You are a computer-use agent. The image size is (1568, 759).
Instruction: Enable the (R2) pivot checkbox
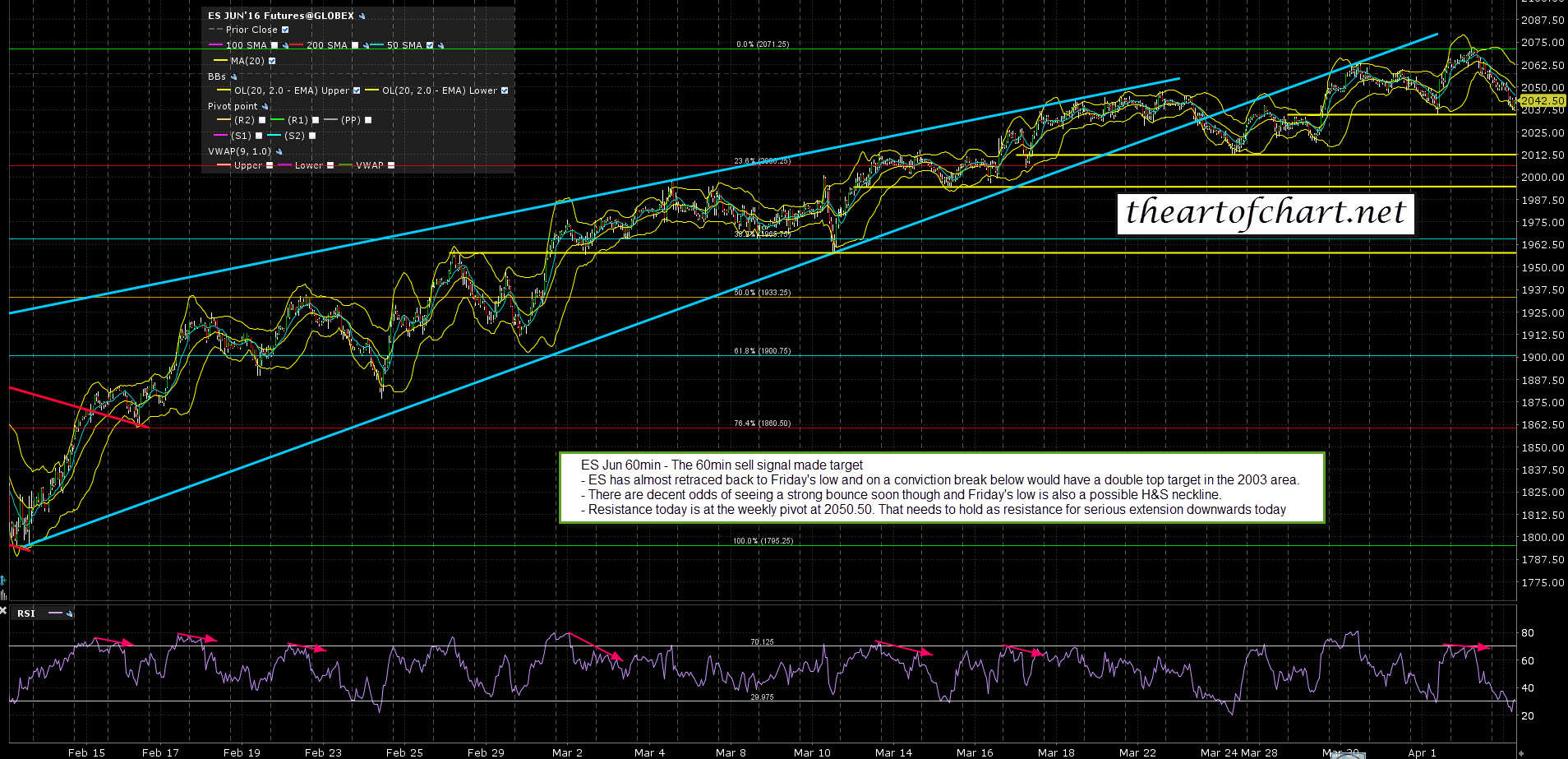262,120
